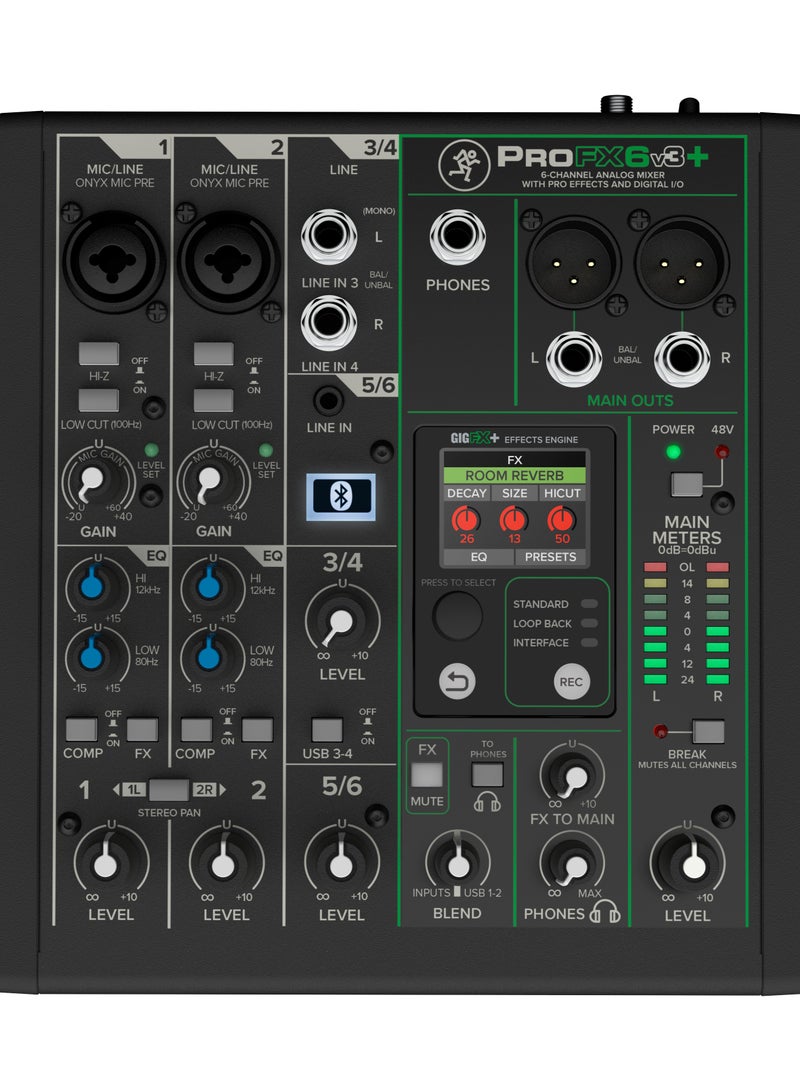Viewport: 800px width, 1091px height.
Task: Click the headphone icon next to PHONES knob
Action: click(603, 911)
